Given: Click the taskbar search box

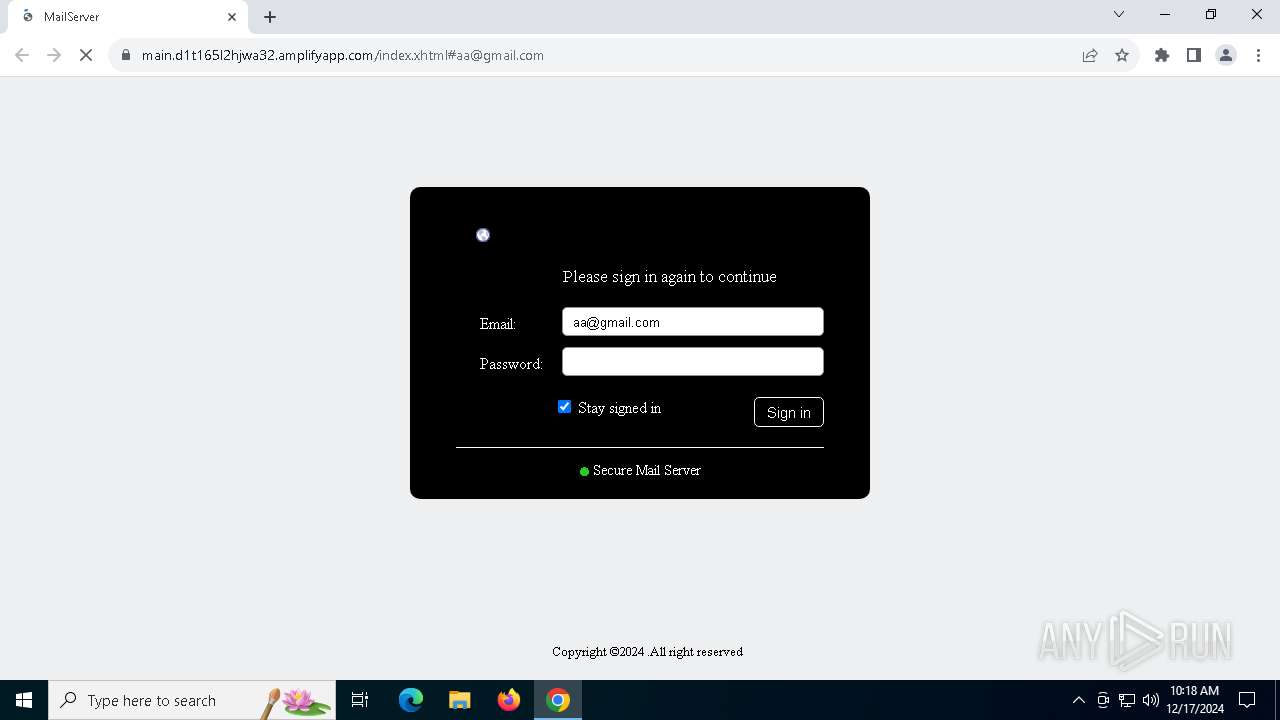Looking at the screenshot, I should (192, 700).
